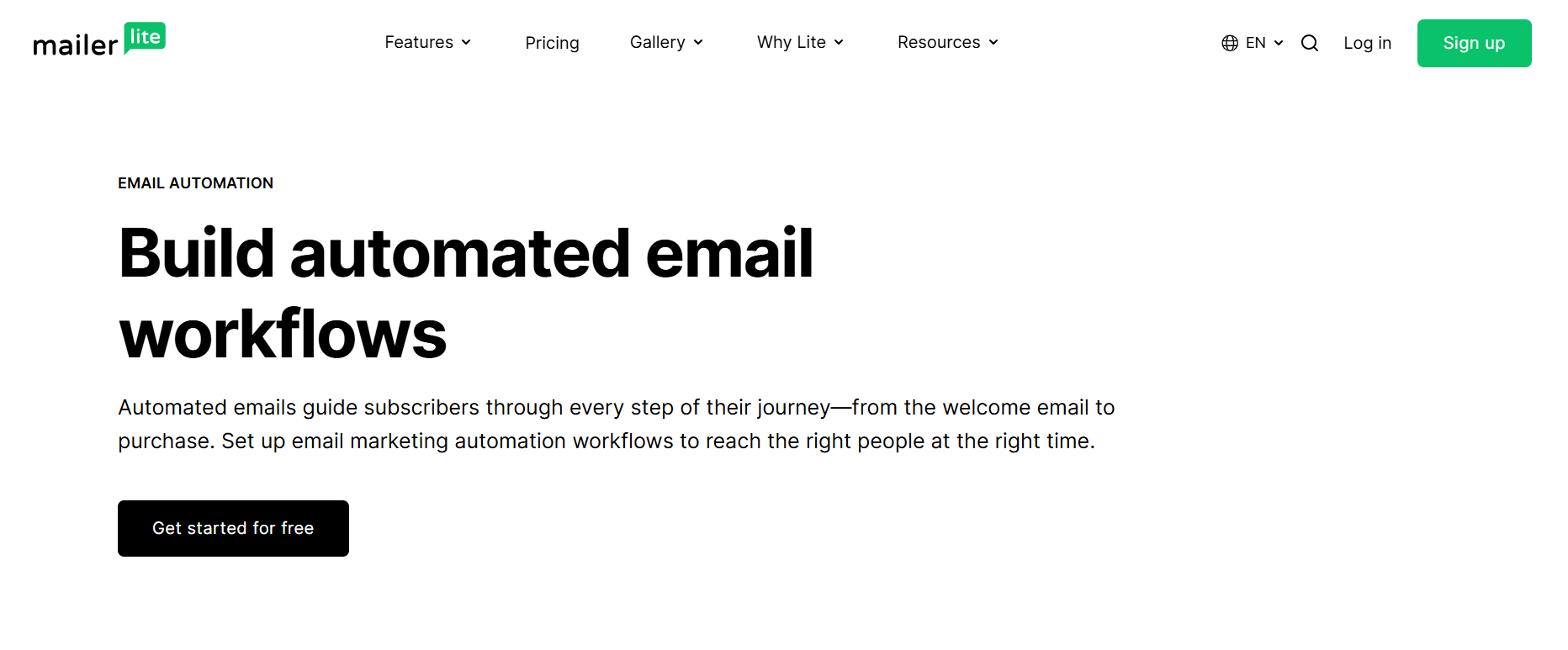Image resolution: width=1568 pixels, height=650 pixels.
Task: Click the Log in link
Action: 1367,42
